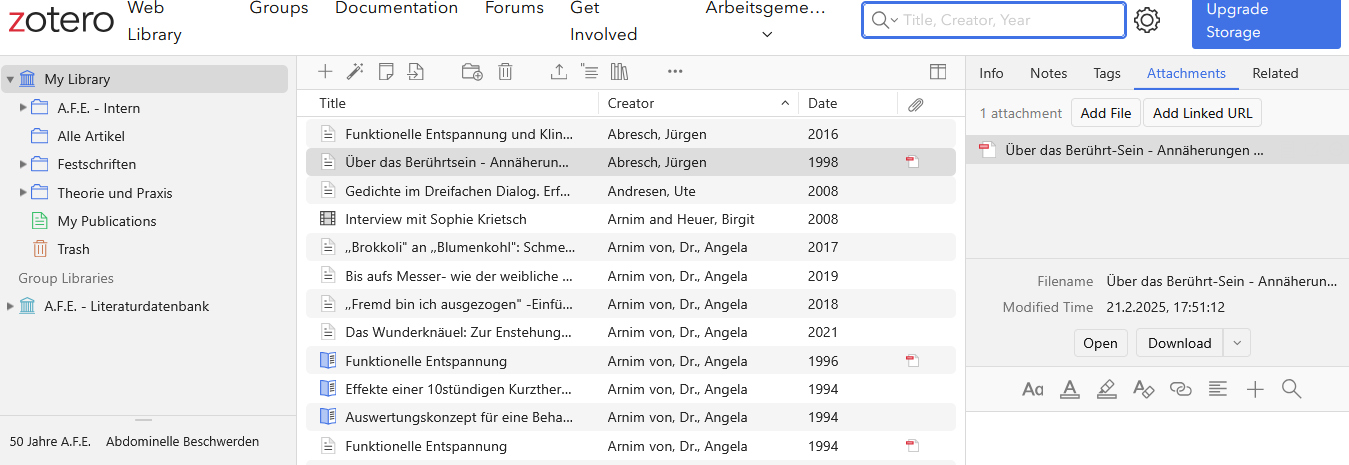The height and width of the screenshot is (465, 1349).
Task: Open the Documentation link in the header
Action: click(396, 8)
